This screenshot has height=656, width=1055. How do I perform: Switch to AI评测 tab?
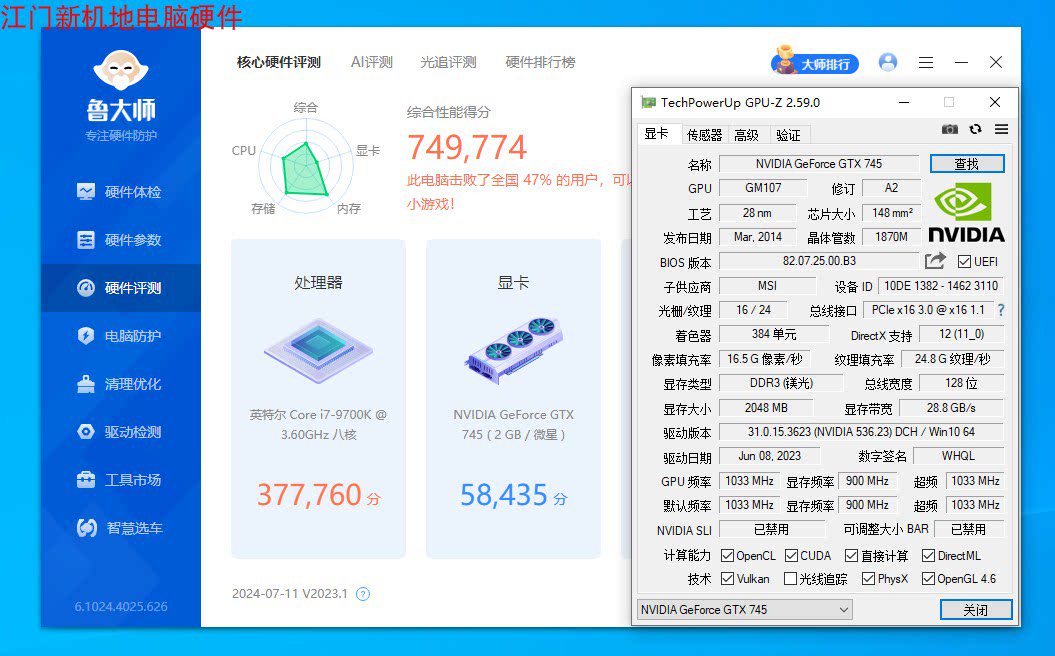(x=371, y=63)
